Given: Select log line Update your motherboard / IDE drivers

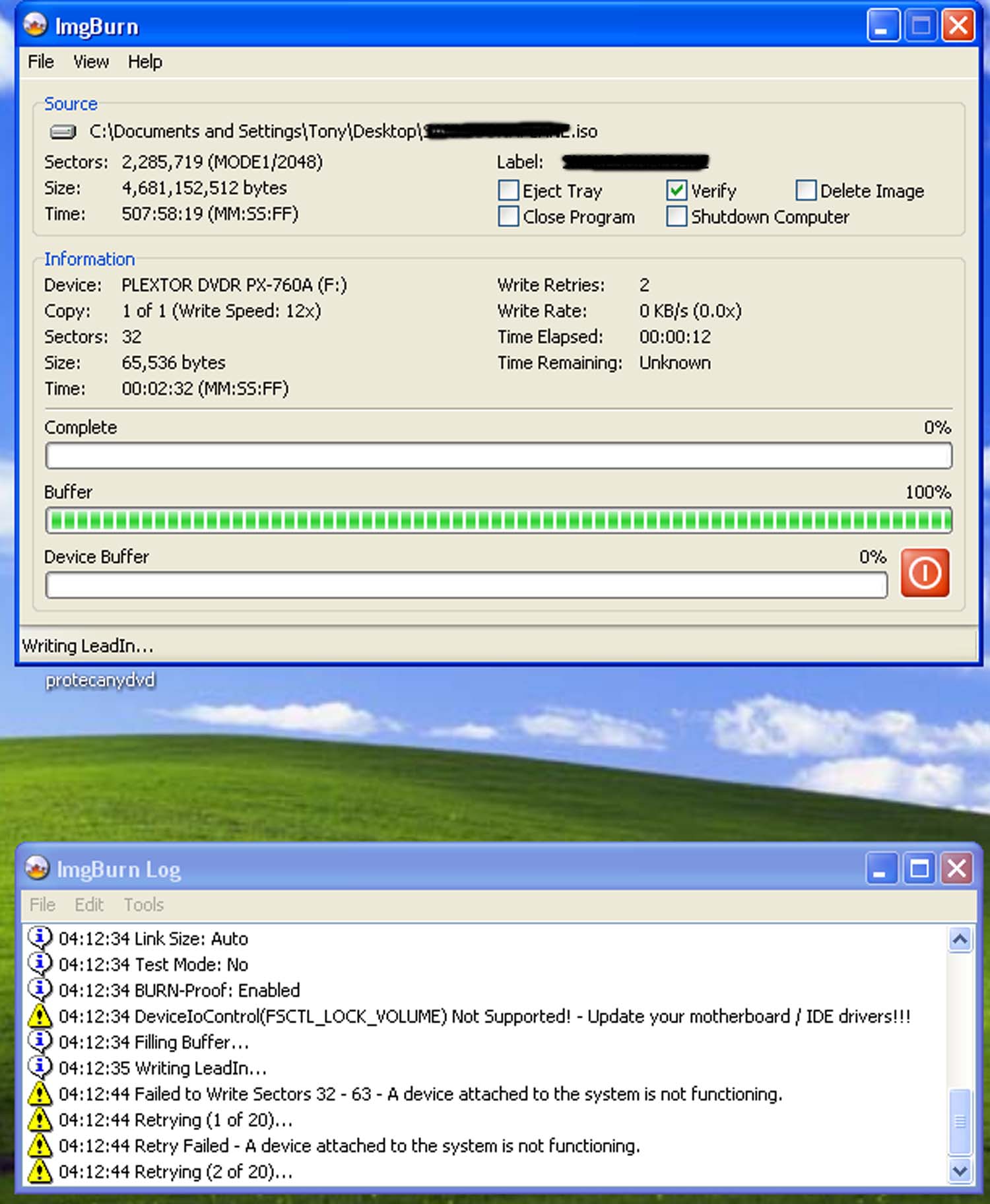Looking at the screenshot, I should [484, 1016].
